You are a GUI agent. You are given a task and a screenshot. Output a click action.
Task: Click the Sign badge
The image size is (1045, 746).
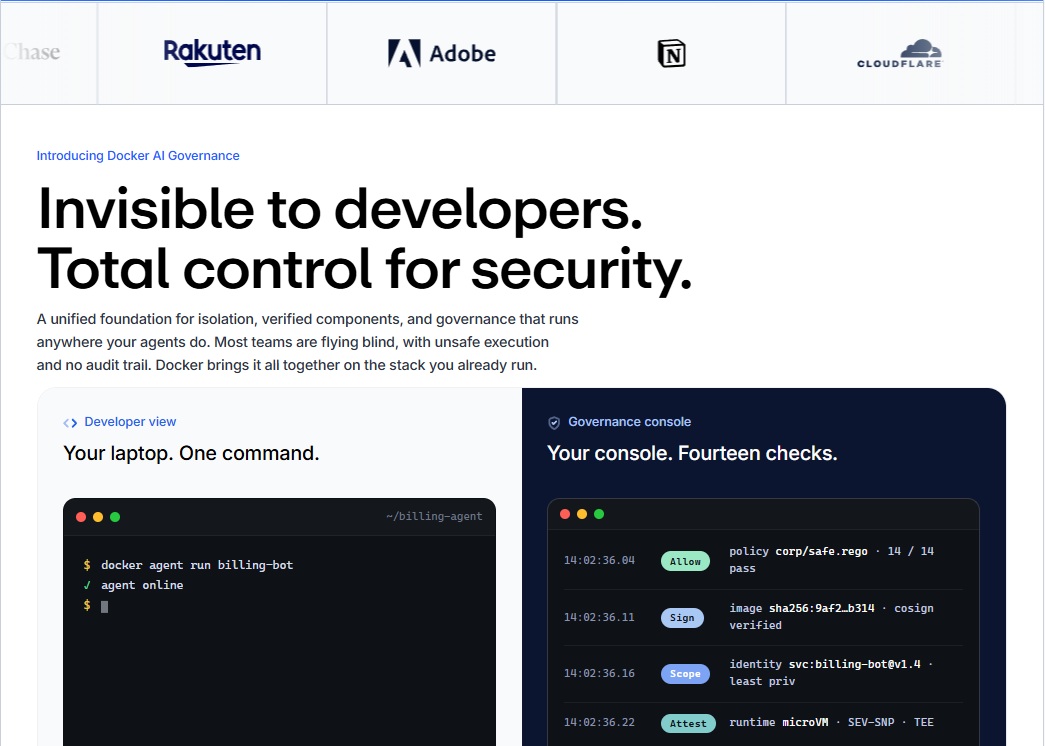[682, 617]
